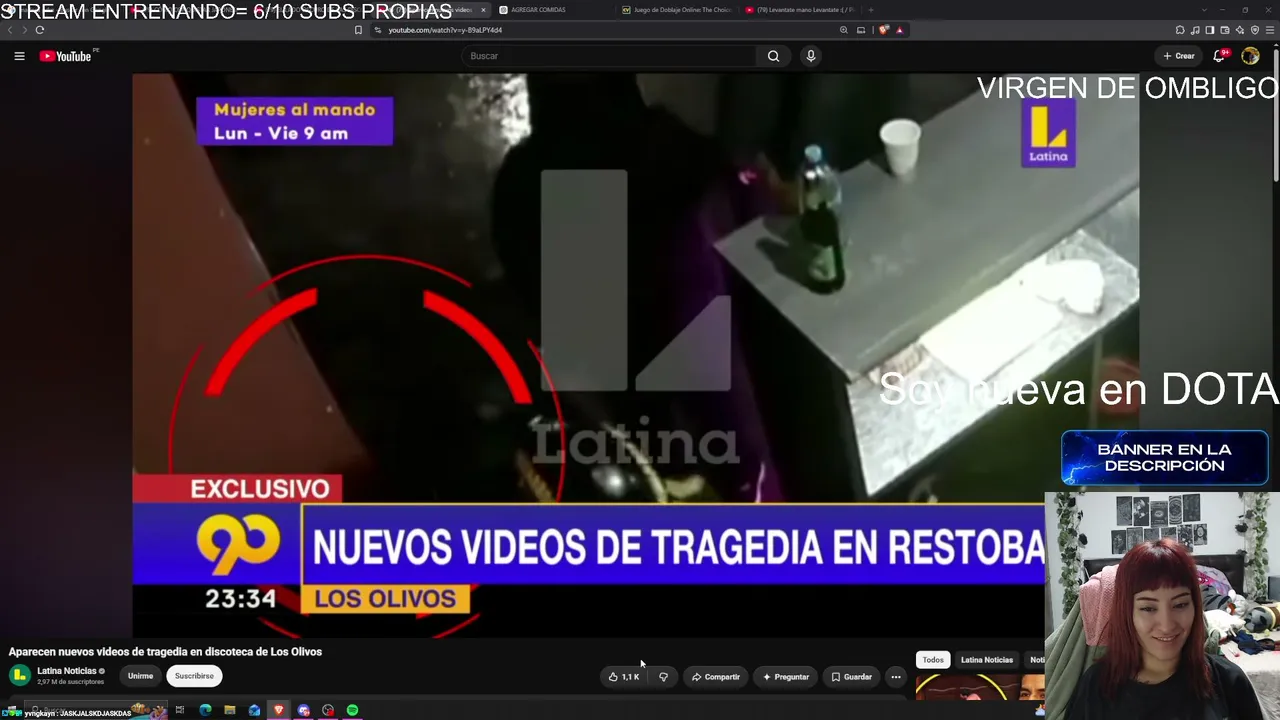Open the Brave Wallet icon
Screen dimensions: 1280x720
pyautogui.click(x=1225, y=30)
